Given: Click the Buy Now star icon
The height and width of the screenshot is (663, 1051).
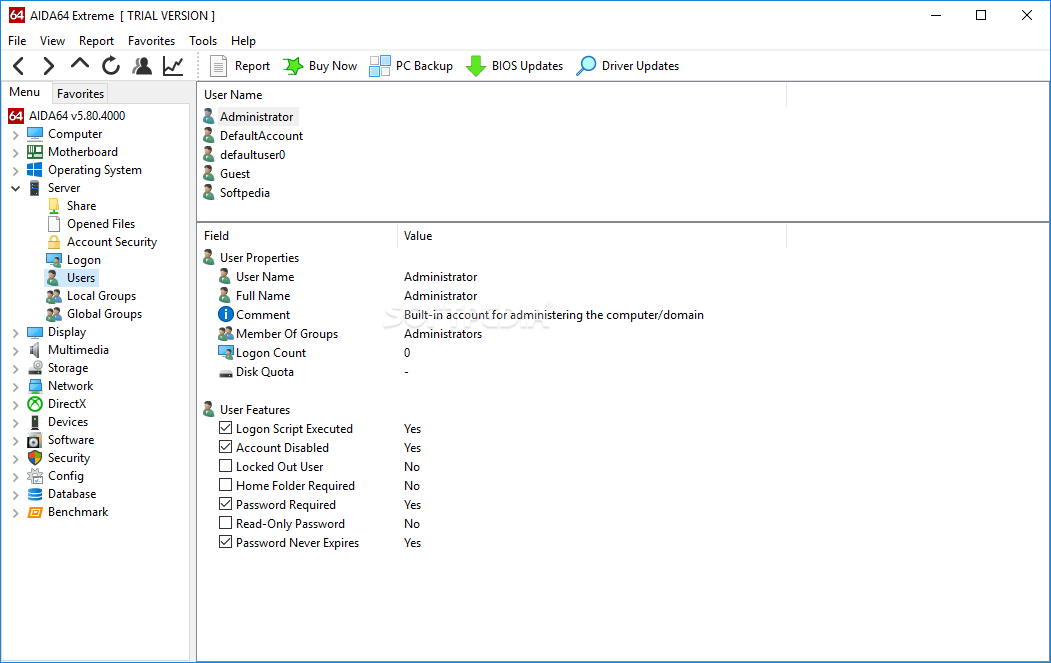Looking at the screenshot, I should click(x=293, y=66).
